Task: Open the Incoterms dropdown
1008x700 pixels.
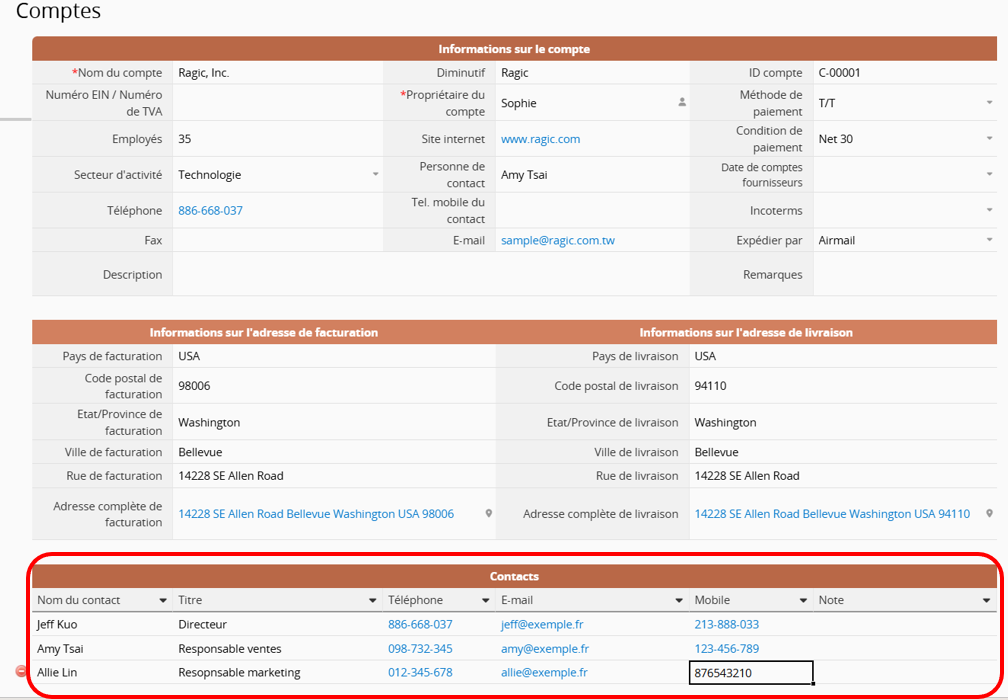Action: tap(989, 211)
